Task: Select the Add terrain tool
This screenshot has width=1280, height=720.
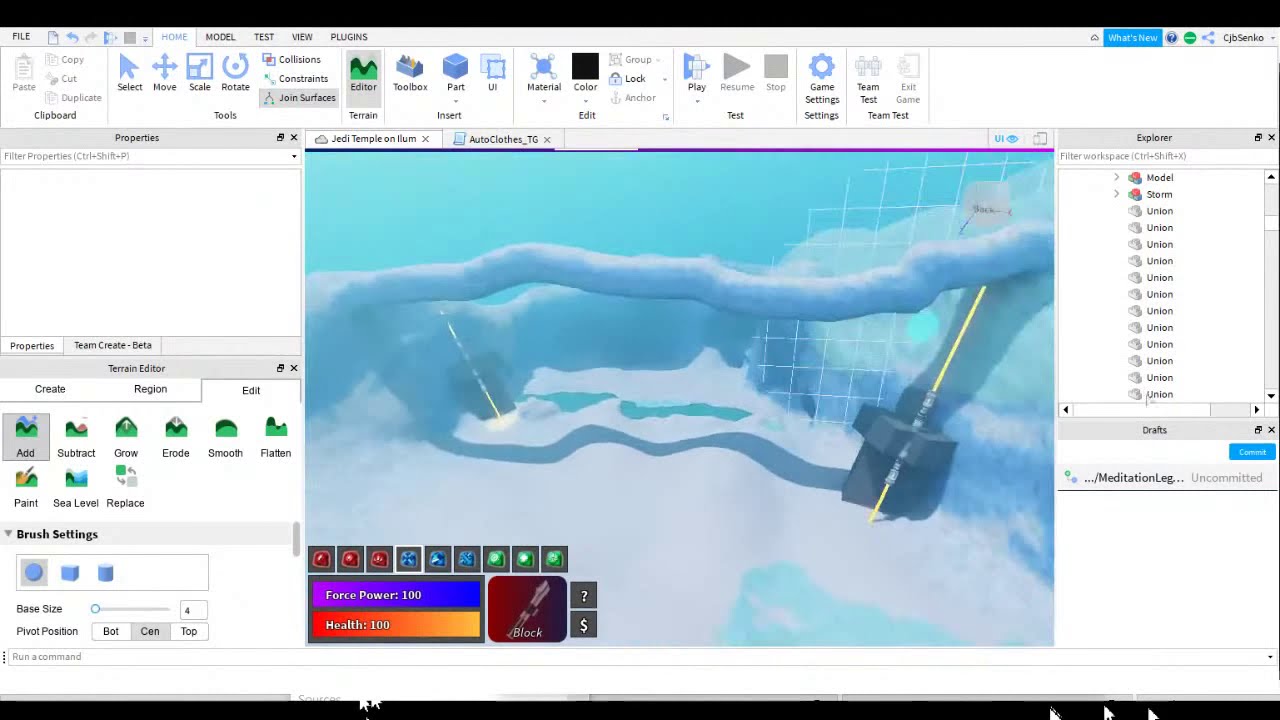Action: [26, 437]
